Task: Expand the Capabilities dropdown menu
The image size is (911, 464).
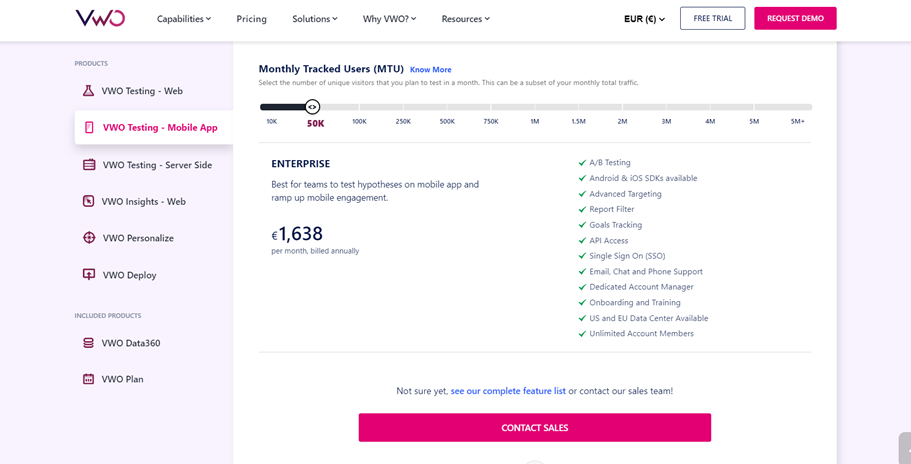Action: pyautogui.click(x=184, y=19)
